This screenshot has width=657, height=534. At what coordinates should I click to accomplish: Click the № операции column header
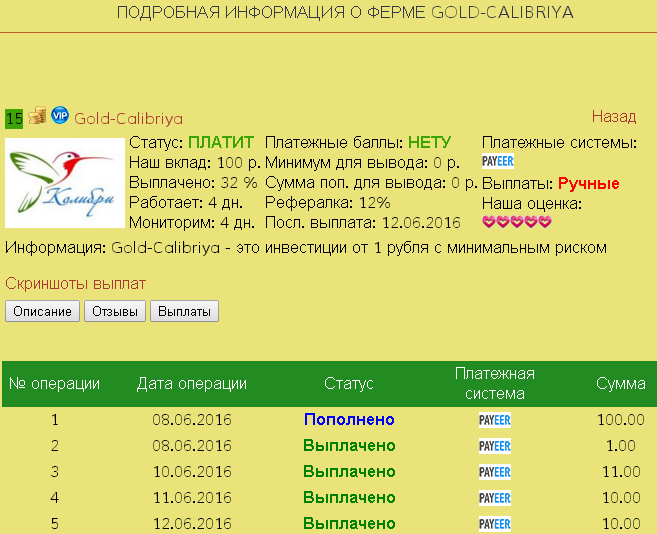54,384
